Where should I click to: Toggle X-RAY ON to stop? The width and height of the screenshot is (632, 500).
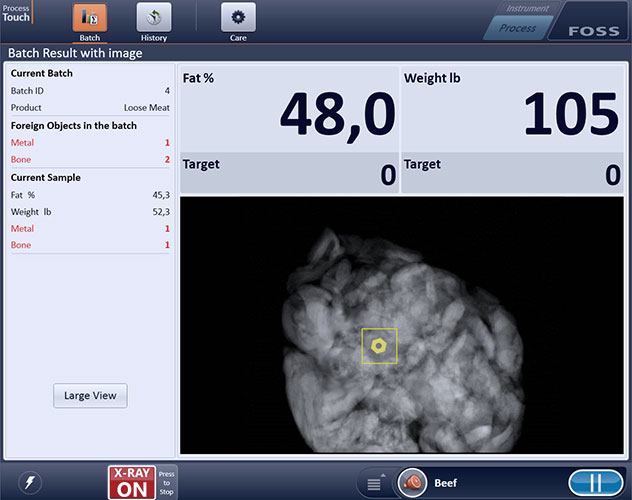click(x=132, y=483)
